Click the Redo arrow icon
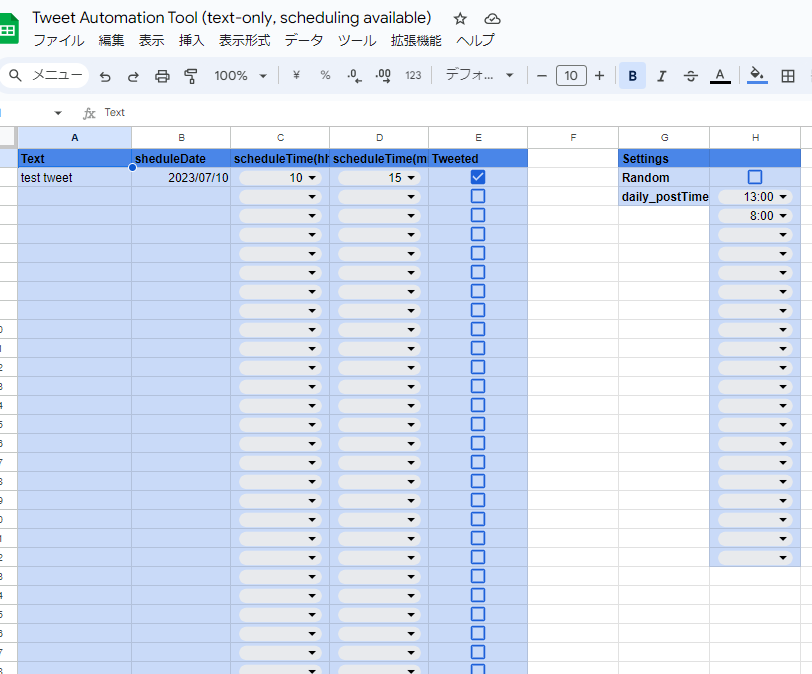Viewport: 812px width, 674px height. 134,77
